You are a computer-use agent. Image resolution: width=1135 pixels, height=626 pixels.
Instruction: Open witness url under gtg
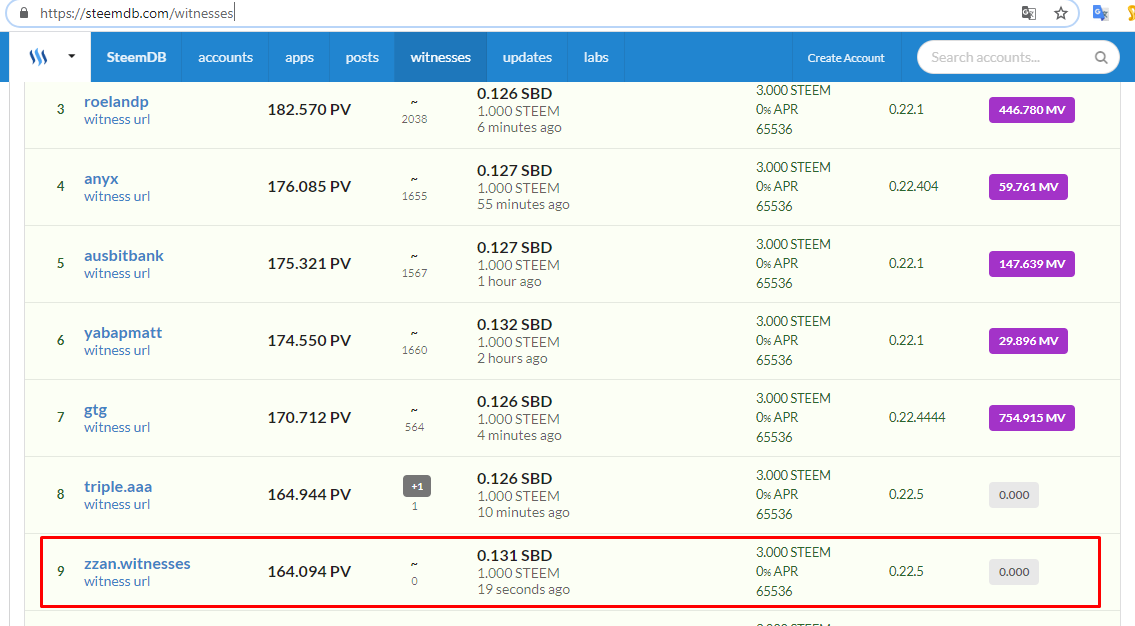(x=117, y=428)
